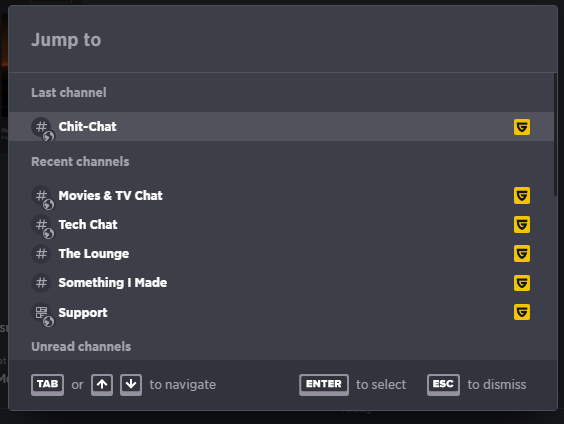The height and width of the screenshot is (424, 564).
Task: Click the up arrow key hint
Action: 102,384
